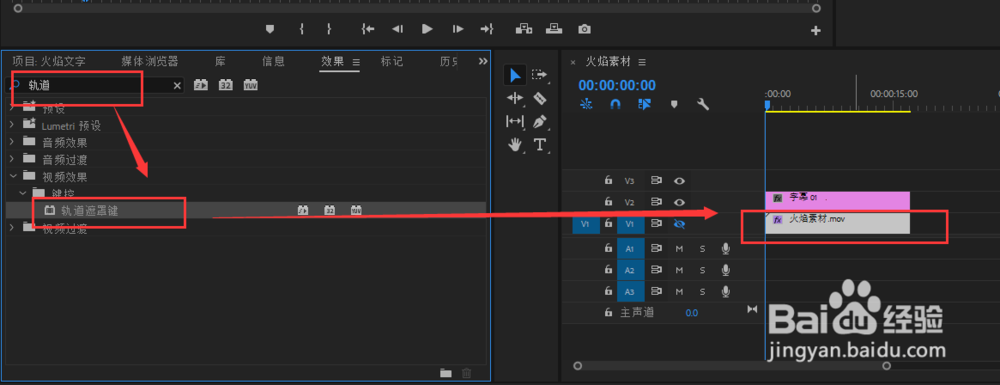Show hidden panel tabs with double chevron

pyautogui.click(x=483, y=61)
